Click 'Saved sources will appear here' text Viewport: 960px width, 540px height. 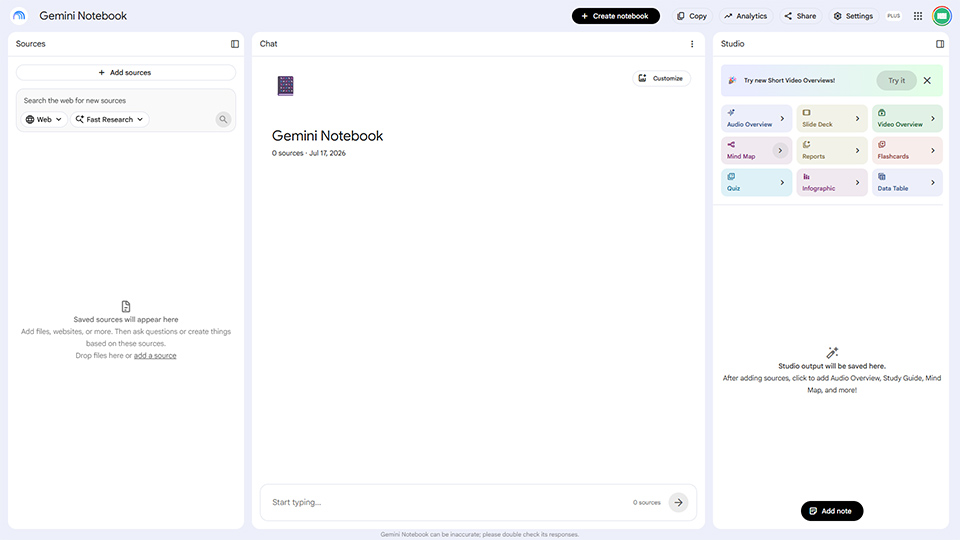[x=126, y=320]
